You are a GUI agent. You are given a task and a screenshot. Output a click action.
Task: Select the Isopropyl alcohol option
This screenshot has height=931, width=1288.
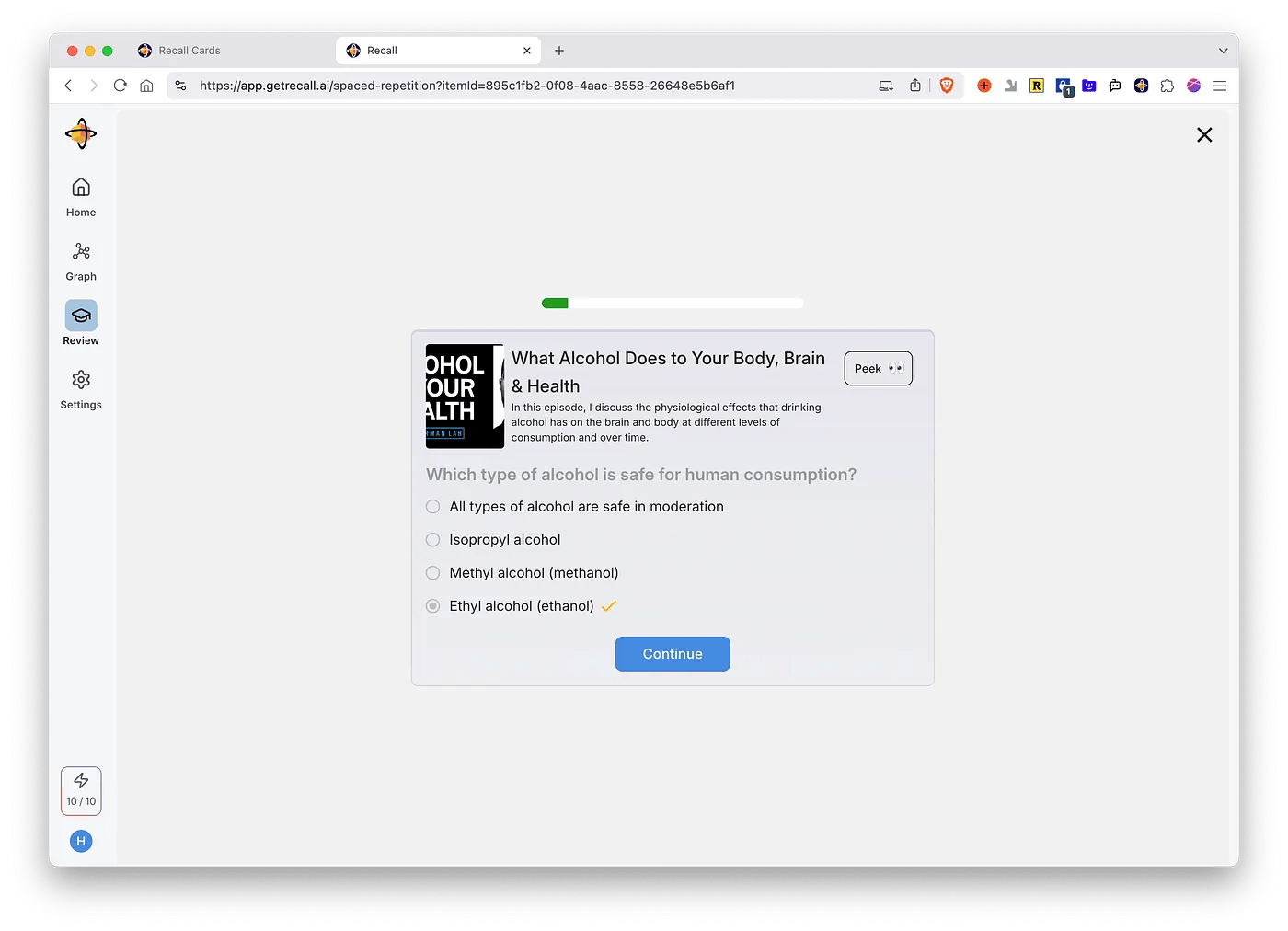point(433,540)
